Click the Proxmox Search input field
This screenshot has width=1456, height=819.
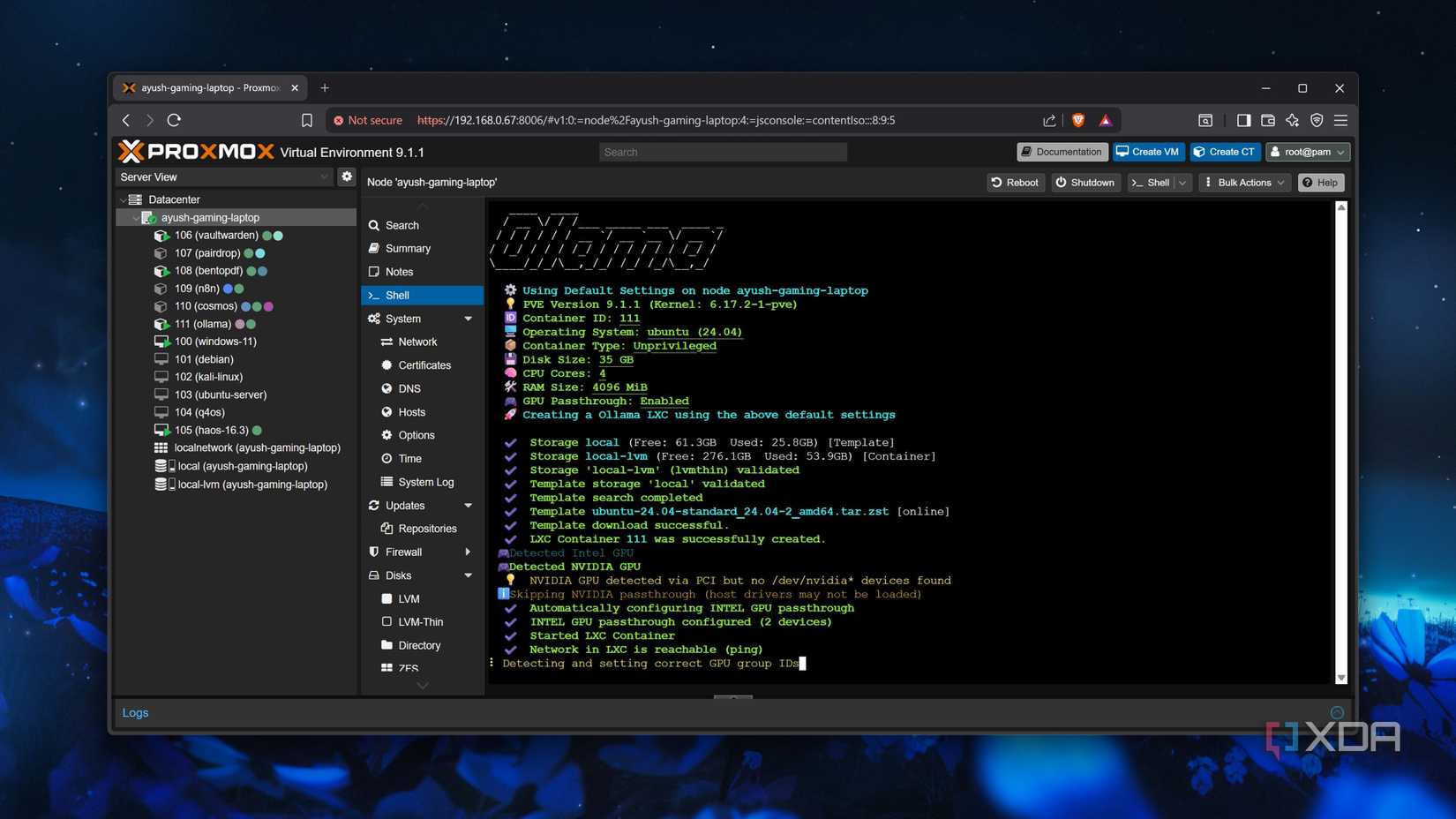tap(723, 152)
